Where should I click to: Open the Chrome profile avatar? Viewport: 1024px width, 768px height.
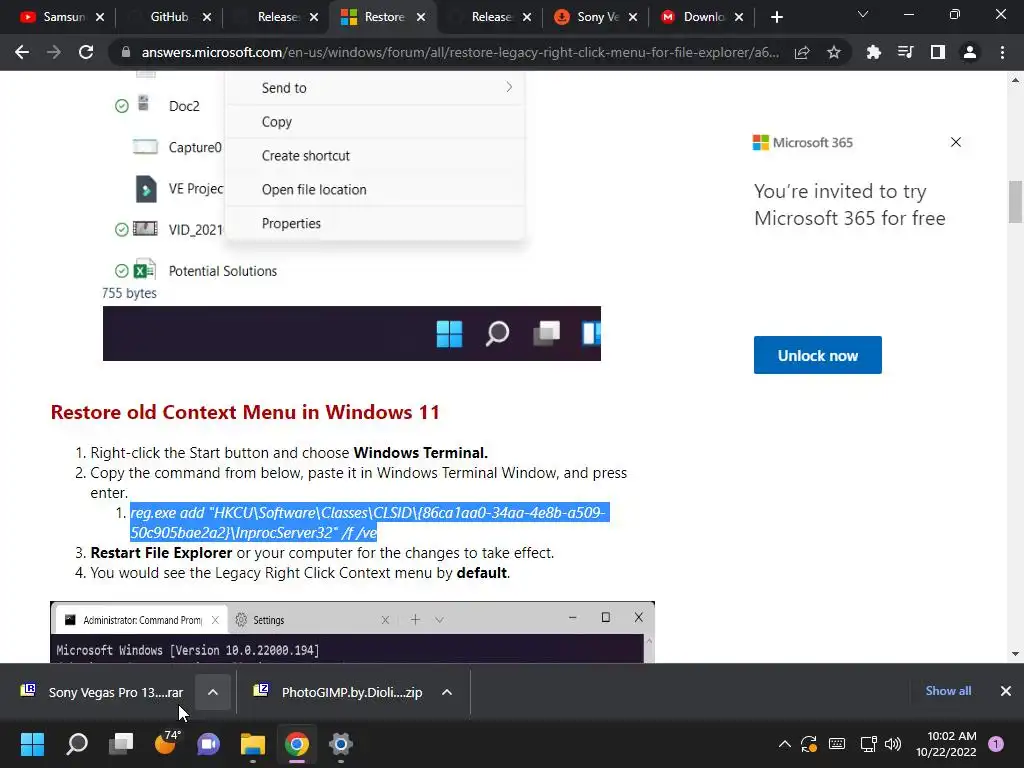(x=970, y=52)
